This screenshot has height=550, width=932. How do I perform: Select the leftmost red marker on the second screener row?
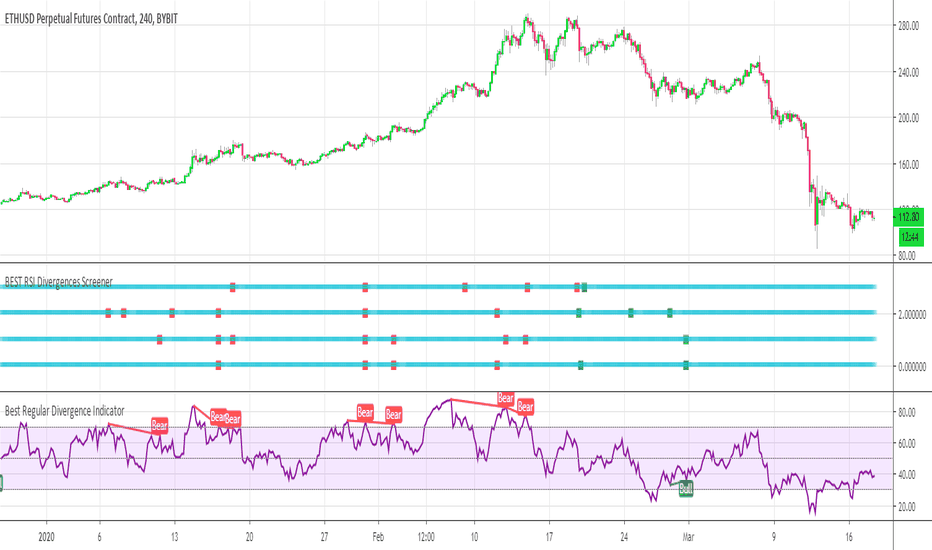tap(108, 313)
